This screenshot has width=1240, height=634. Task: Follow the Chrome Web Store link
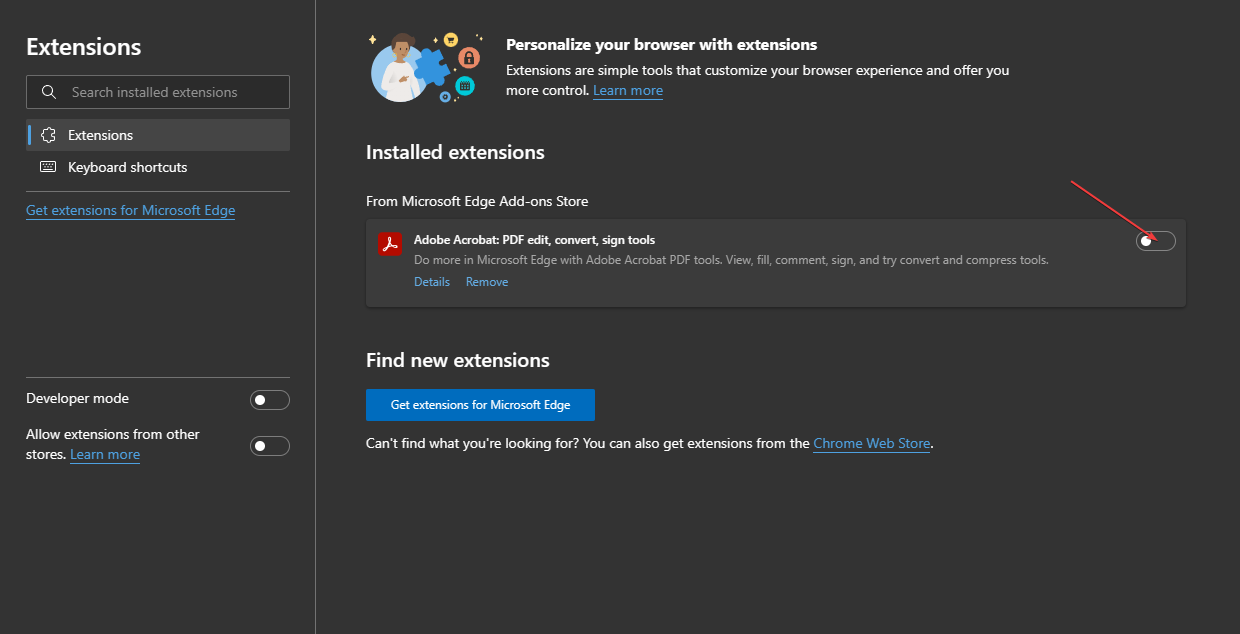[x=871, y=443]
